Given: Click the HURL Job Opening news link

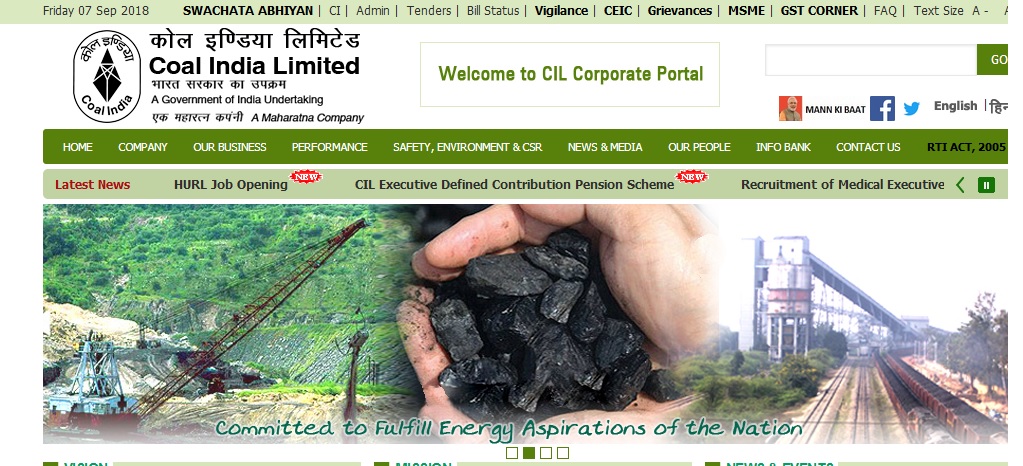Looking at the screenshot, I should 231,185.
